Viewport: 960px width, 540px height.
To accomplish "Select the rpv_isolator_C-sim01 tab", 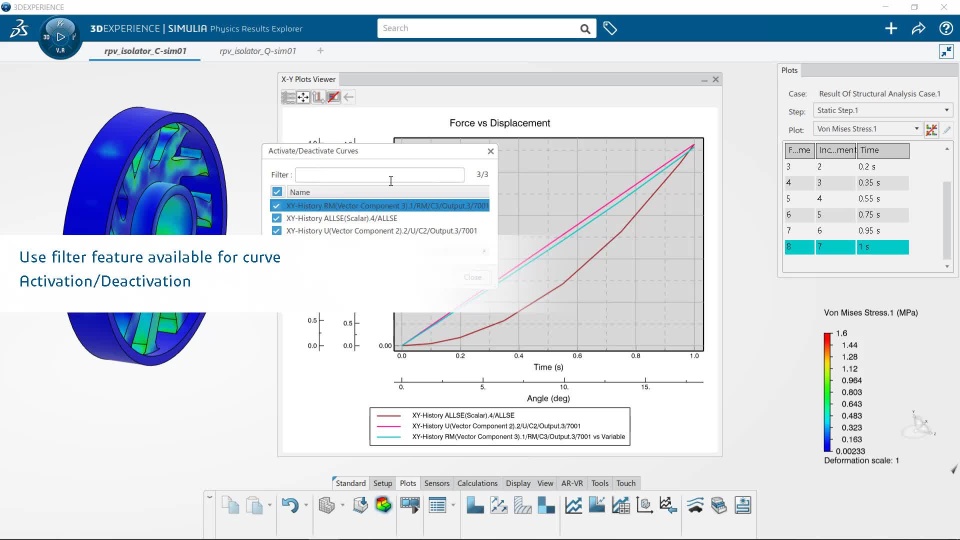I will pos(145,51).
